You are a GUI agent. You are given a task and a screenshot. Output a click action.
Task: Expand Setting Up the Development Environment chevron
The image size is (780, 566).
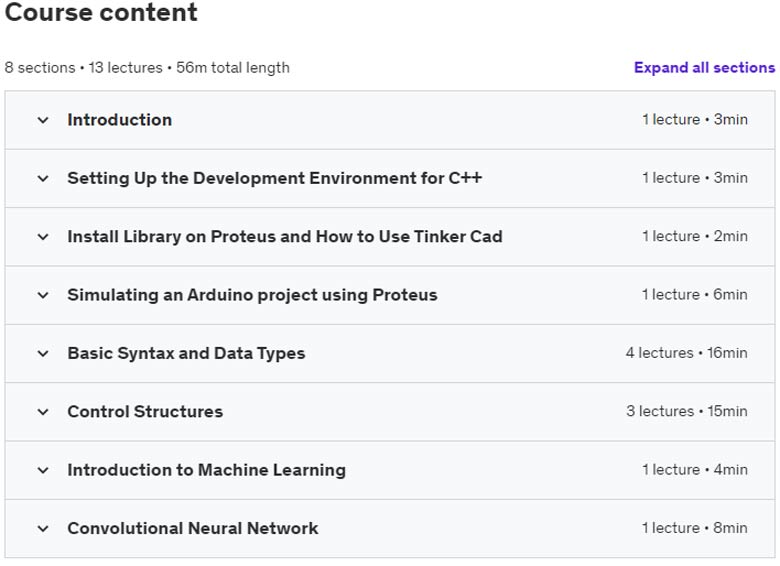pos(43,179)
